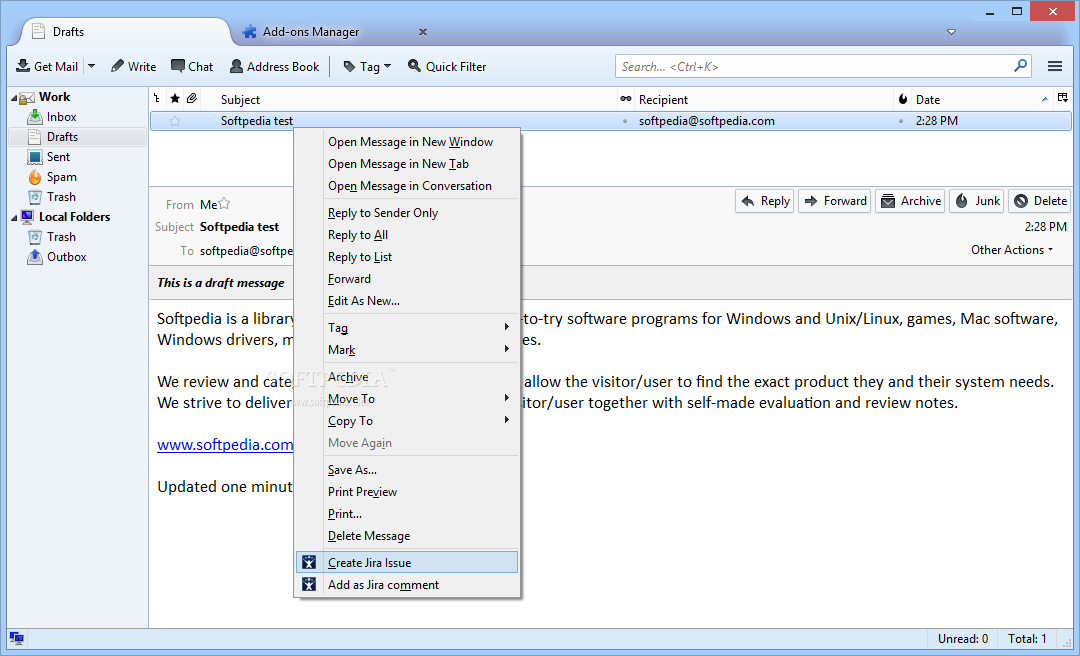
Task: Choose Open Message in Conversation
Action: coord(408,186)
